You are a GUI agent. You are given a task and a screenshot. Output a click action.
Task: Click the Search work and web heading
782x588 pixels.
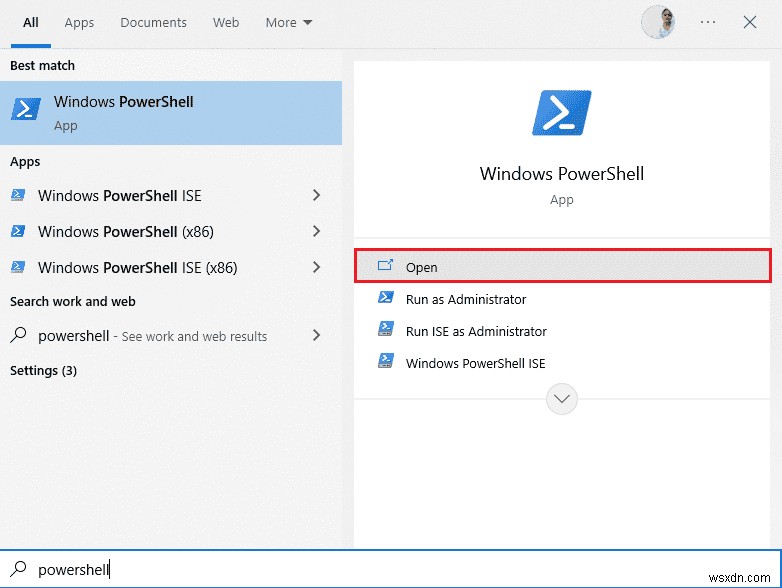(x=73, y=301)
